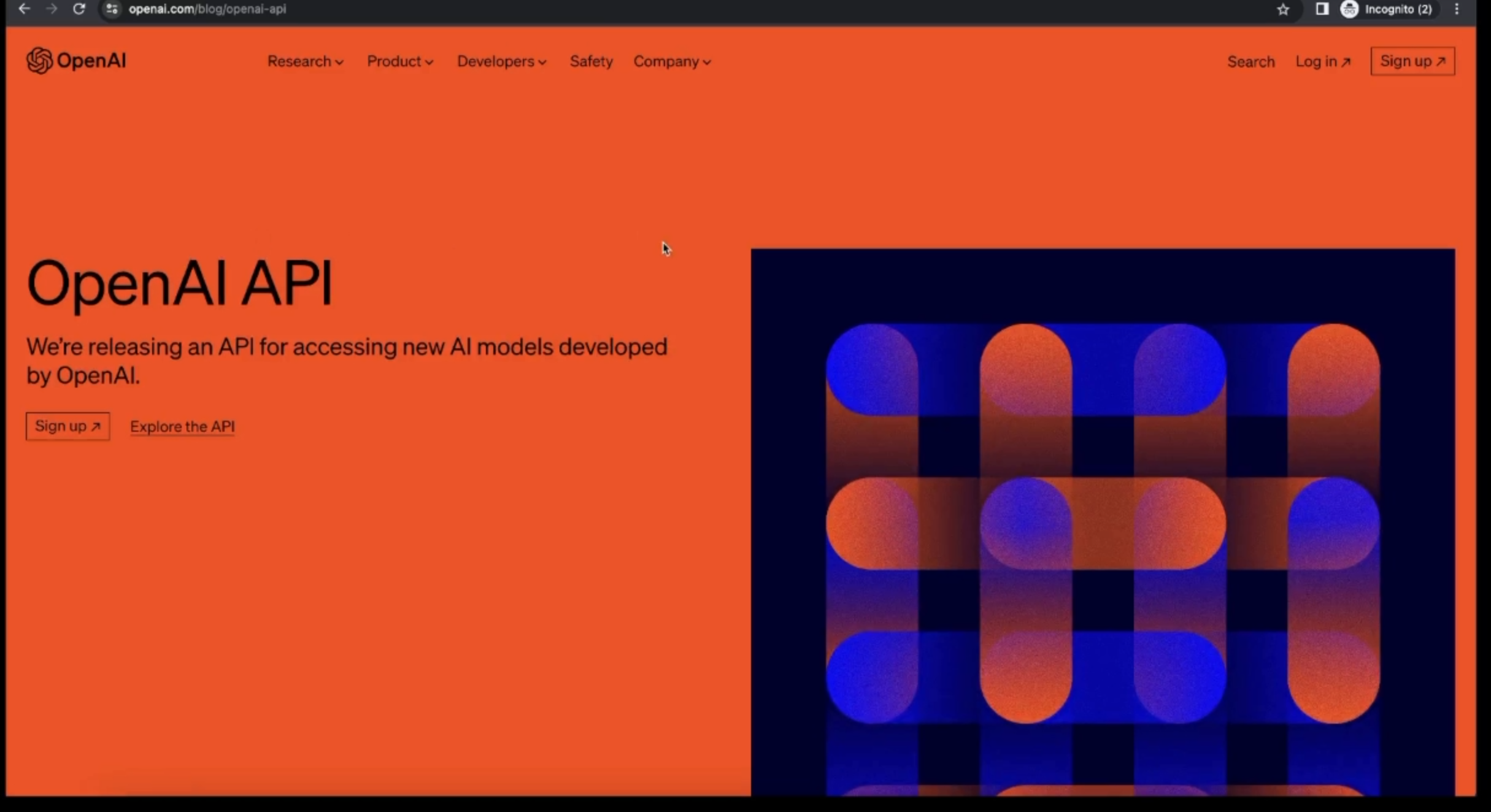This screenshot has height=812, width=1491.
Task: Click the browser back arrow
Action: 25,9
